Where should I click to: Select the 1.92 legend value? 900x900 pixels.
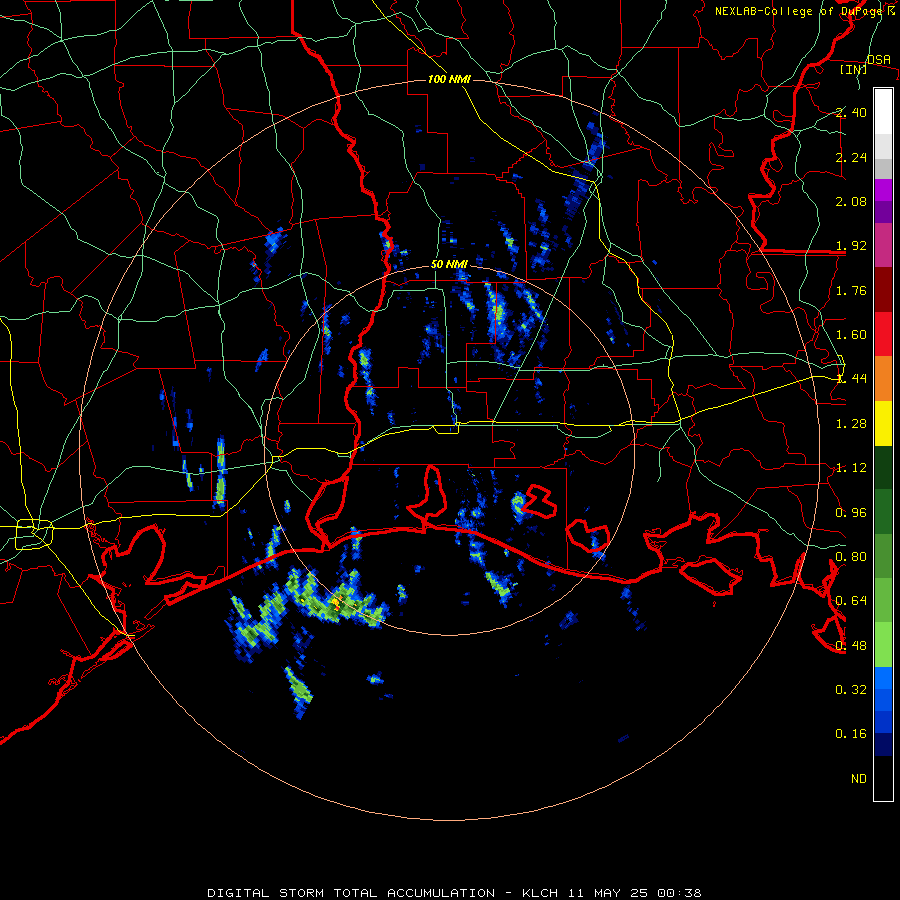pos(851,246)
